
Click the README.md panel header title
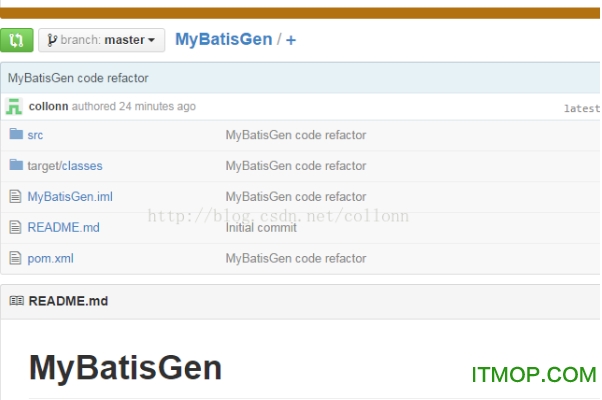(x=68, y=301)
